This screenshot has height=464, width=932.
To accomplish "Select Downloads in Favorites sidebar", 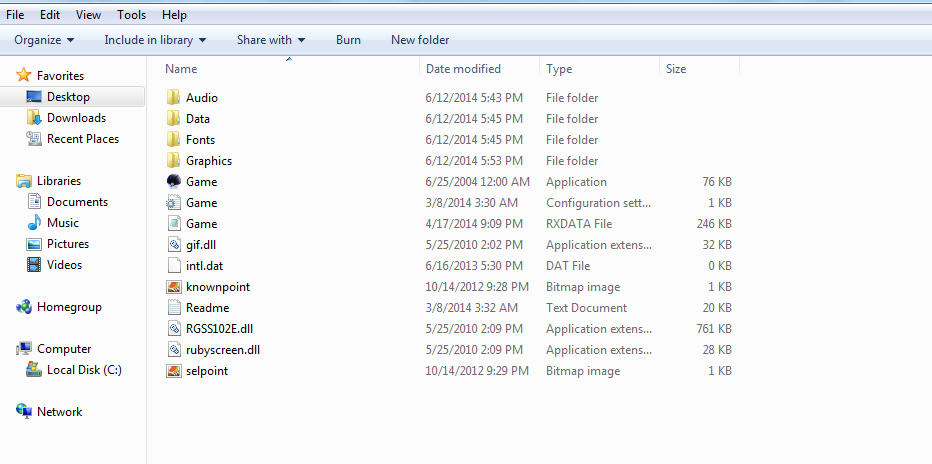I will click(x=76, y=118).
